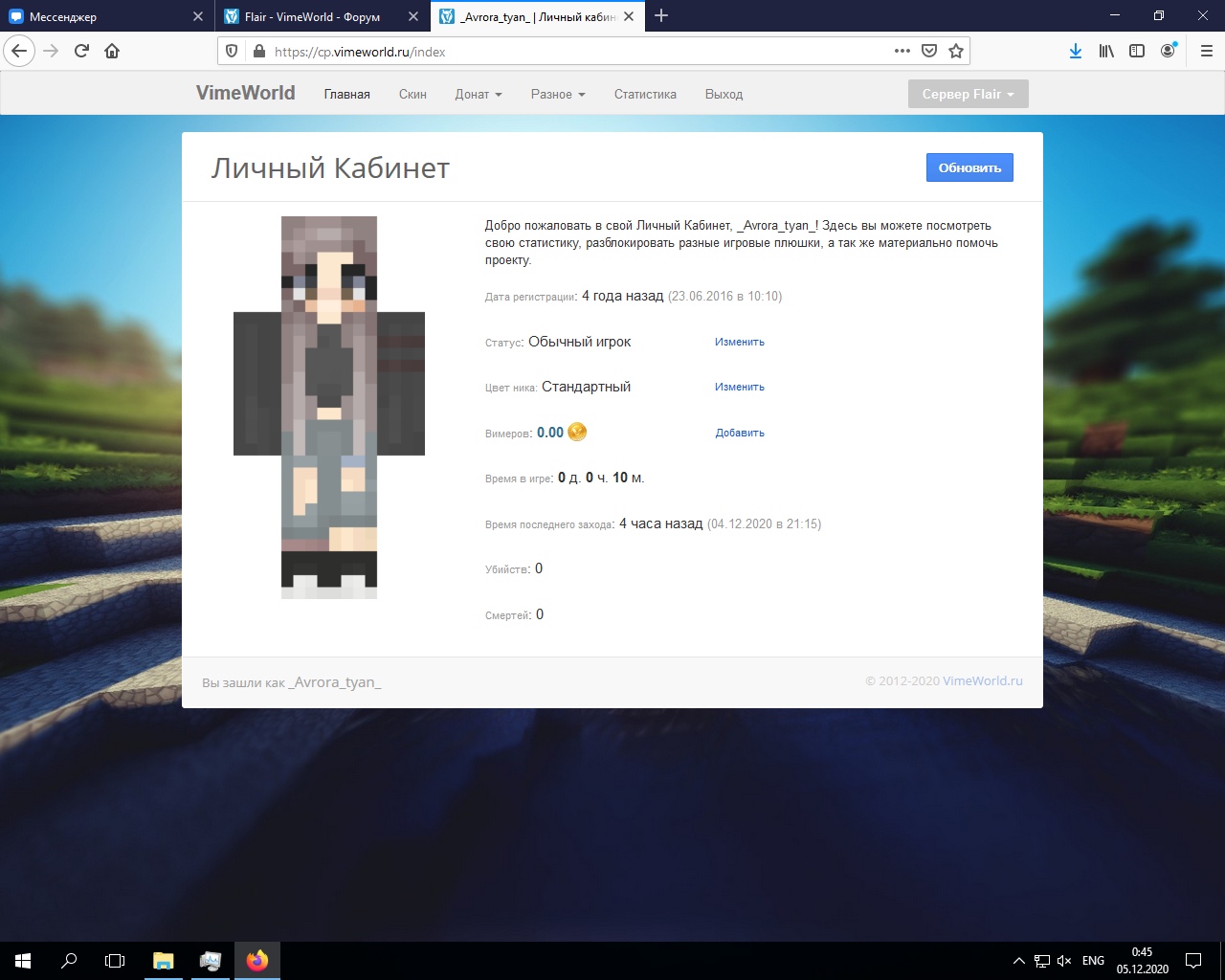This screenshot has height=980, width=1225.
Task: Close the Мессенджер tab
Action: click(198, 16)
